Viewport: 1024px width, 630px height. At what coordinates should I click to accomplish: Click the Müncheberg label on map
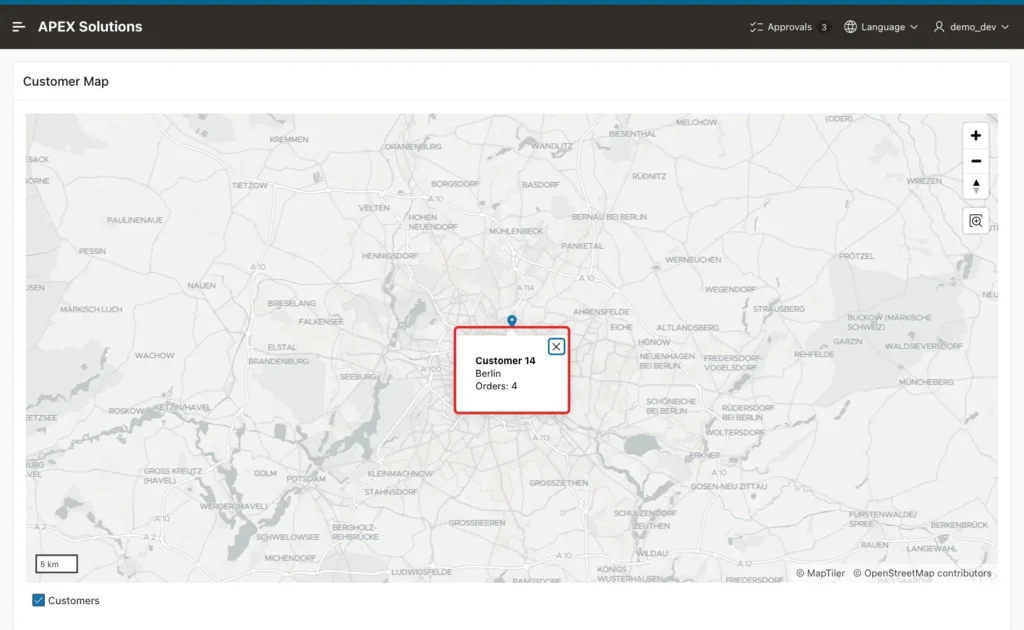tap(926, 382)
